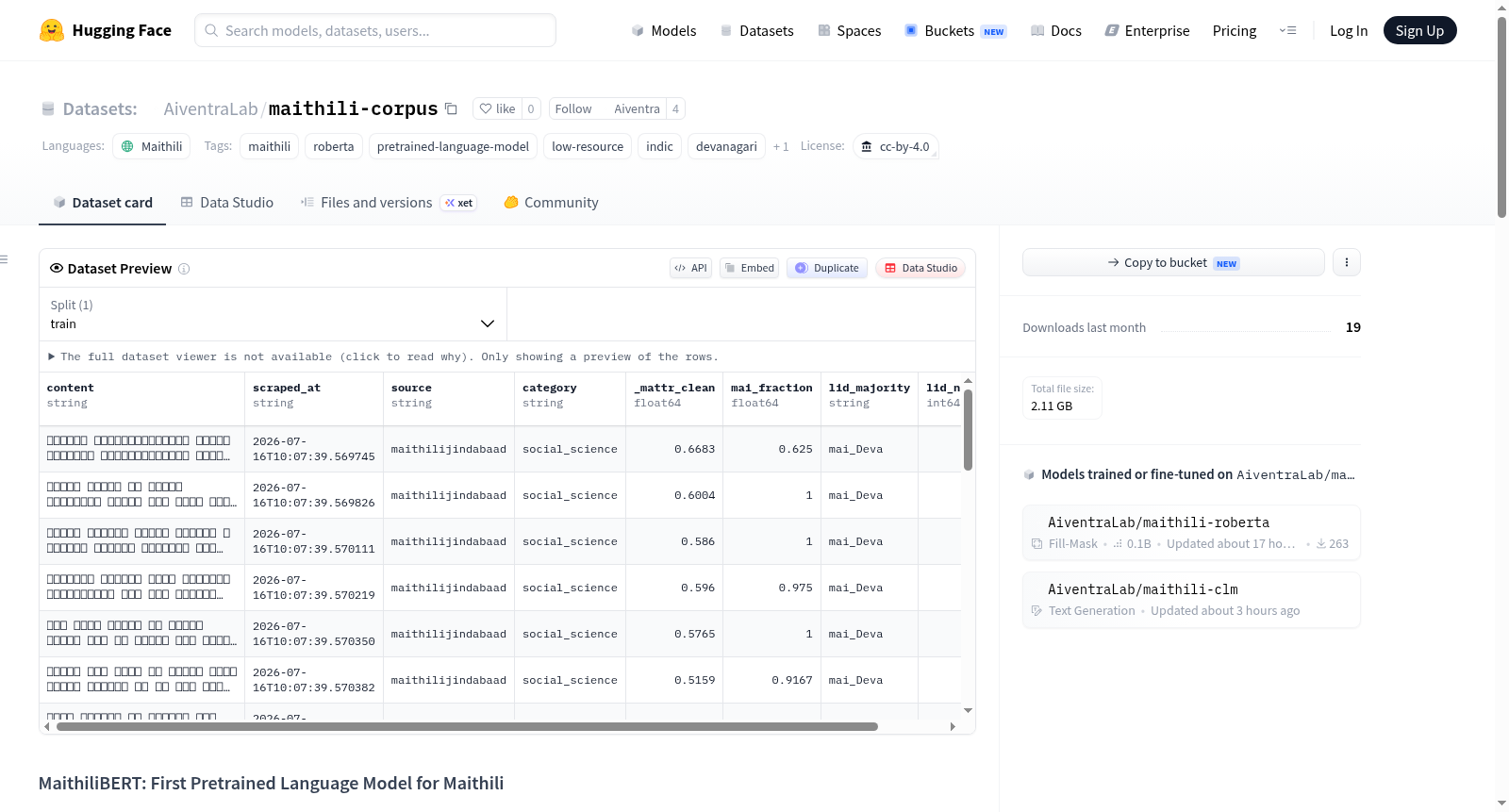Click the table's horizontal scrollbar thumb

(x=467, y=726)
